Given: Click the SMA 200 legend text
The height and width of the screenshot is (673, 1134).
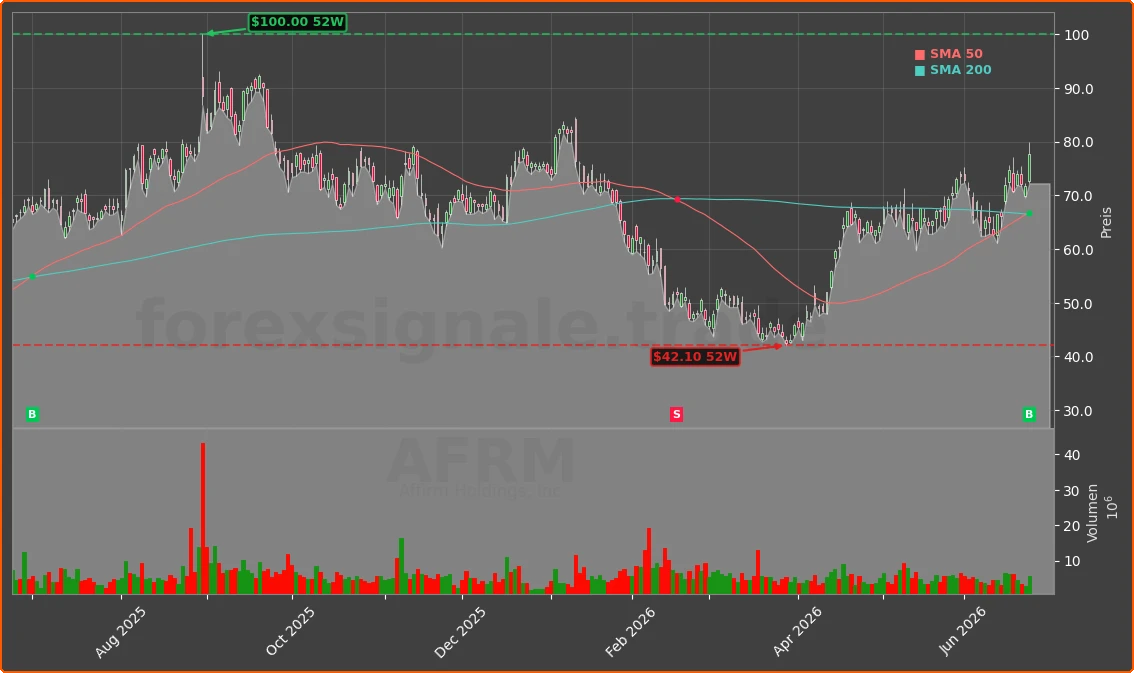Looking at the screenshot, I should click(960, 70).
